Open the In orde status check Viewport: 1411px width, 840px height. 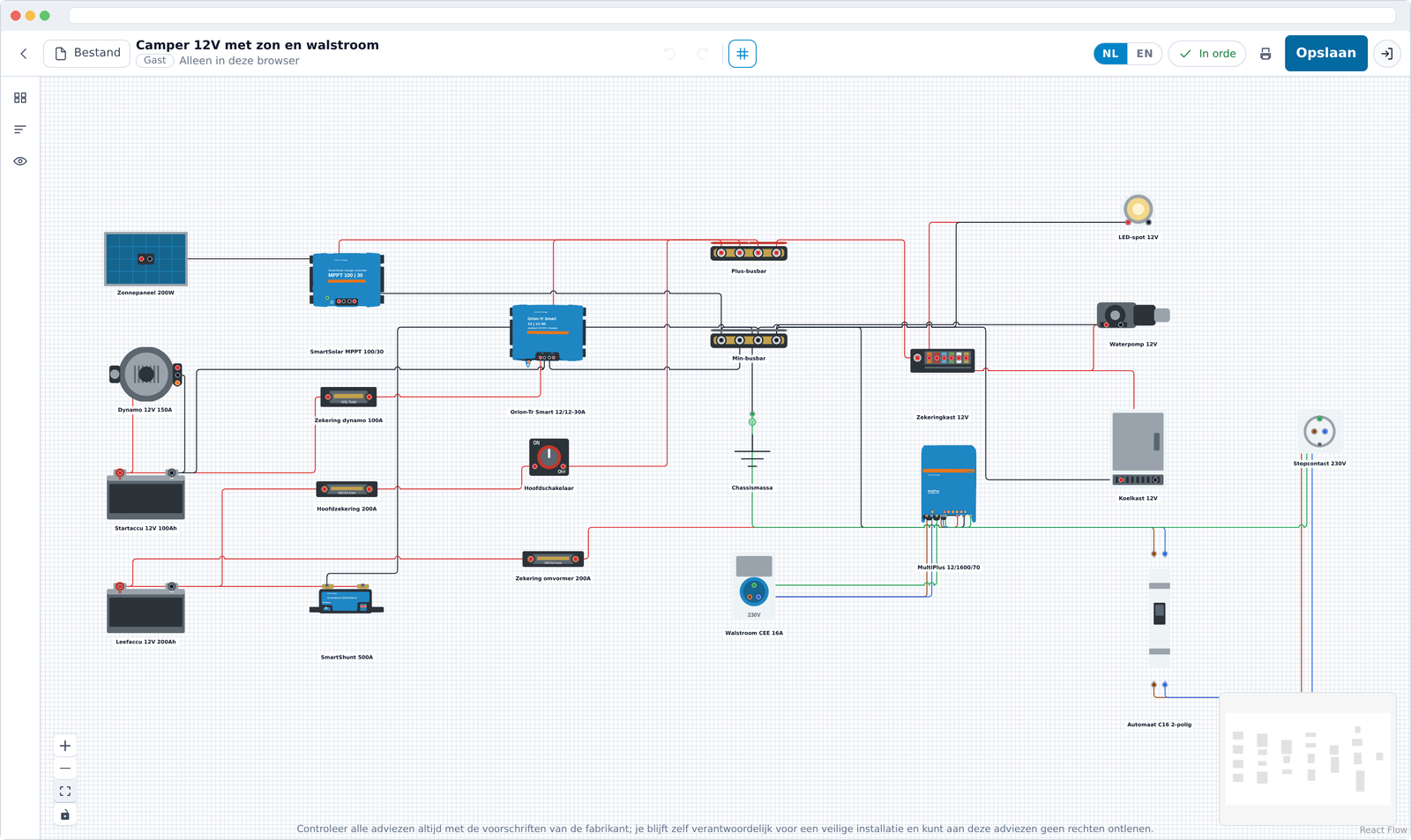point(1207,54)
